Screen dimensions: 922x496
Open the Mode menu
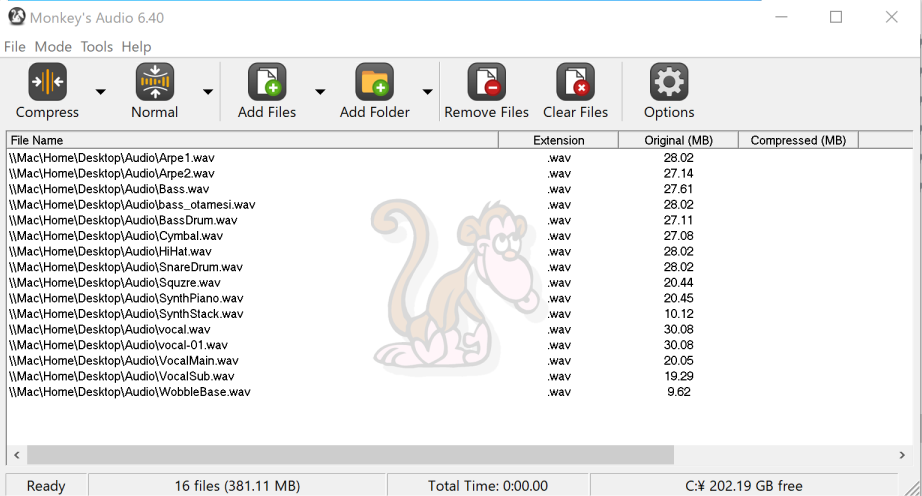53,46
